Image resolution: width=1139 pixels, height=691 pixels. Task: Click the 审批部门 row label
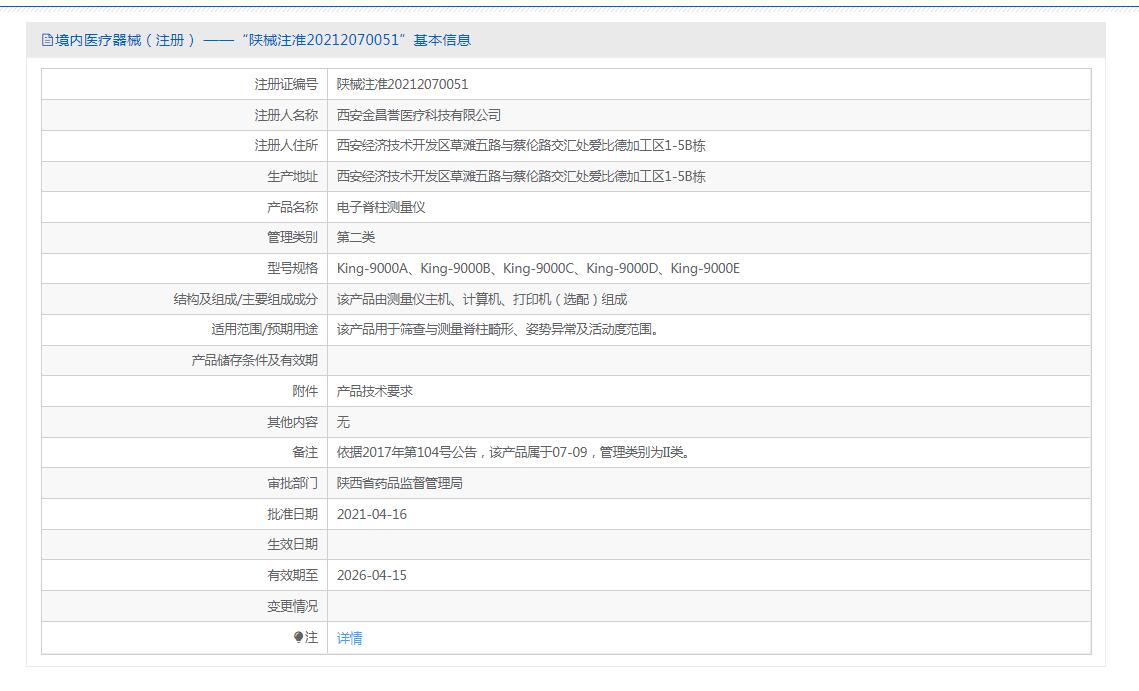click(293, 483)
